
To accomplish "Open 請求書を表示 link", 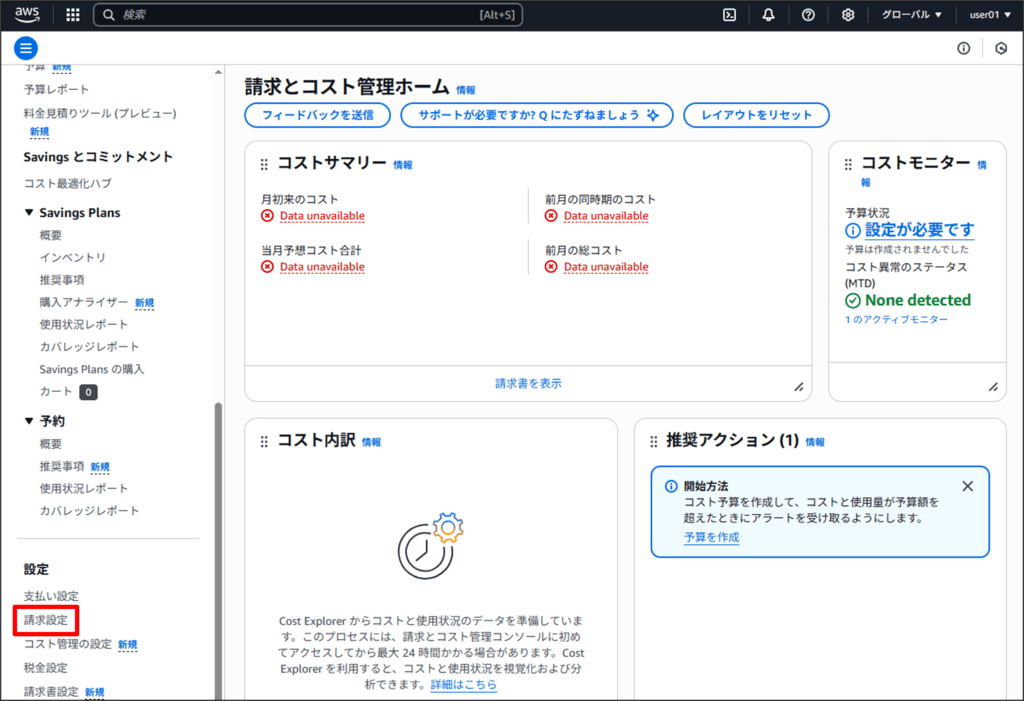I will (x=528, y=383).
